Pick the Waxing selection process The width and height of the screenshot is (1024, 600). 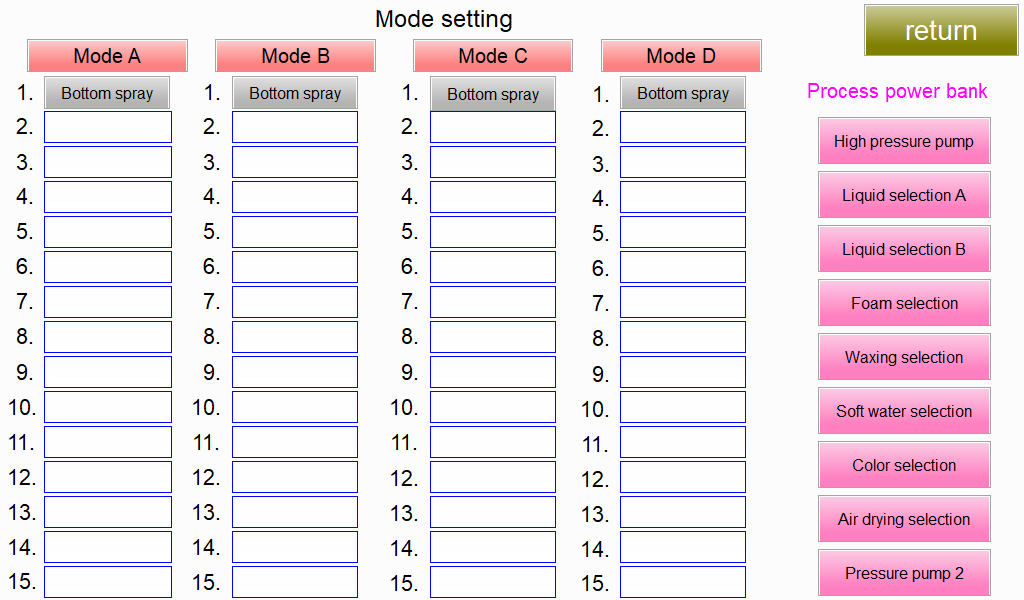(904, 357)
